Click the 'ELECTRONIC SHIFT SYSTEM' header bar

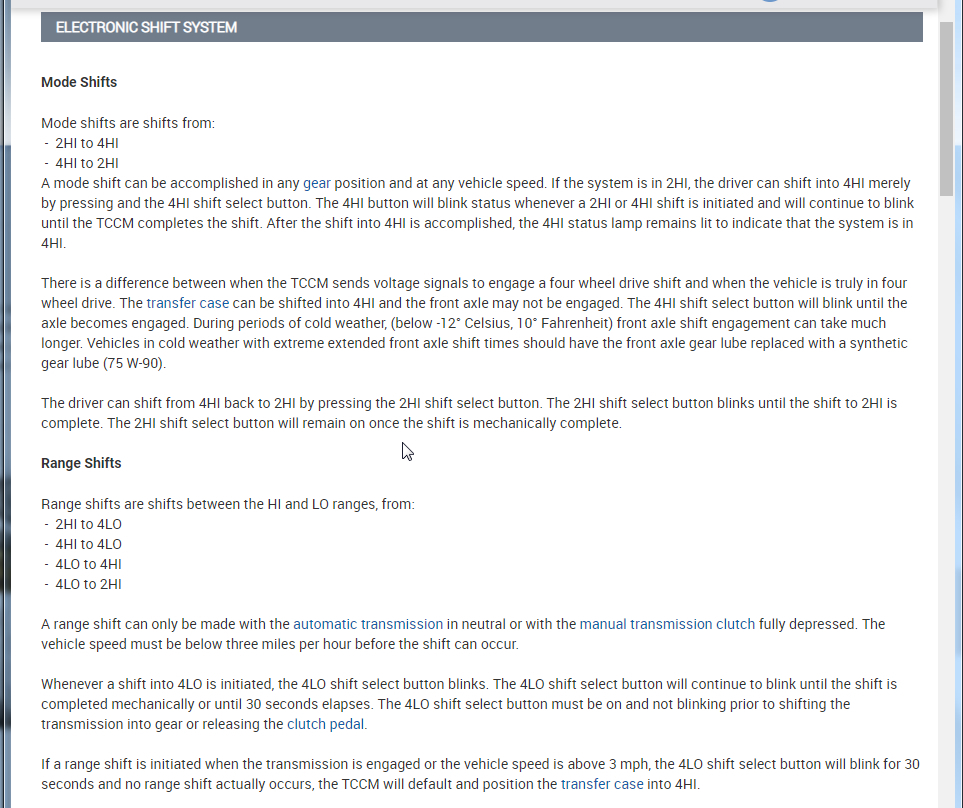(481, 27)
